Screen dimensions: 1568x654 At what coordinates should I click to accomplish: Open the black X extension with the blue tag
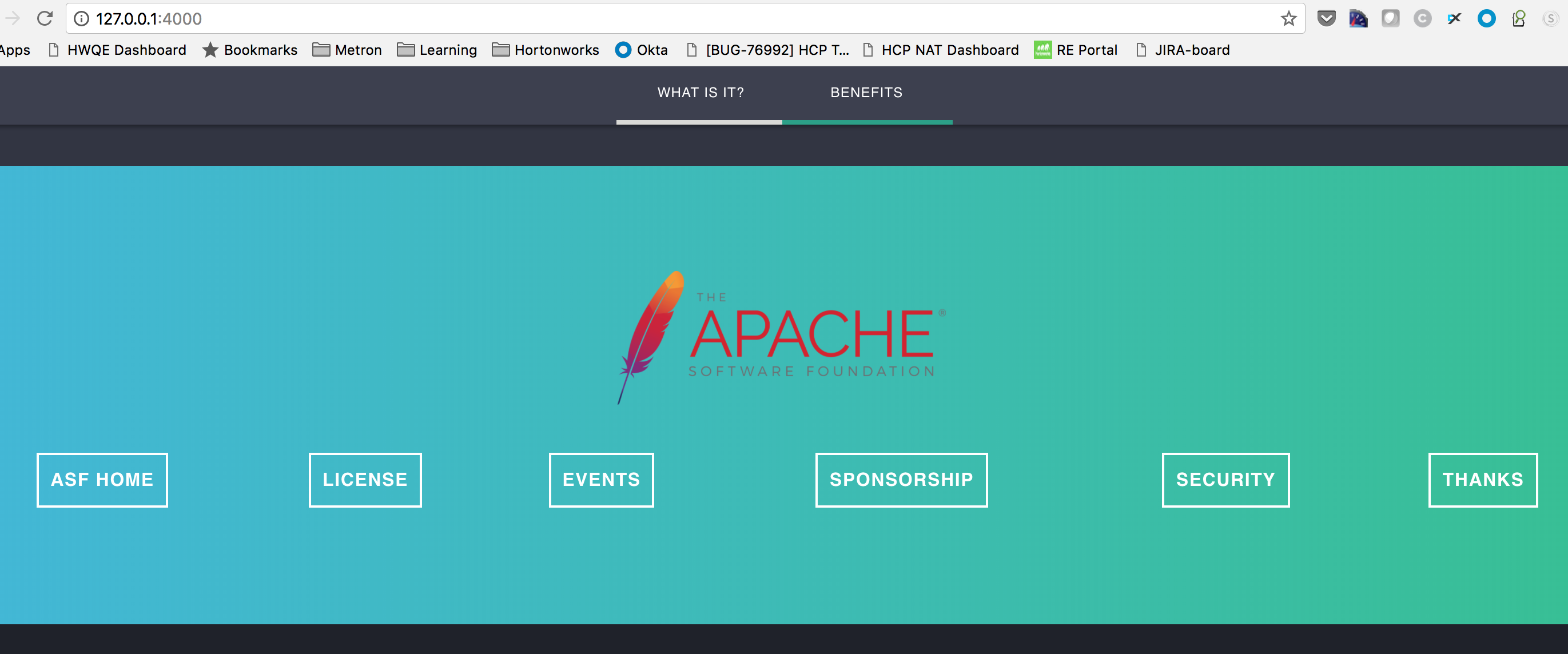point(1454,19)
